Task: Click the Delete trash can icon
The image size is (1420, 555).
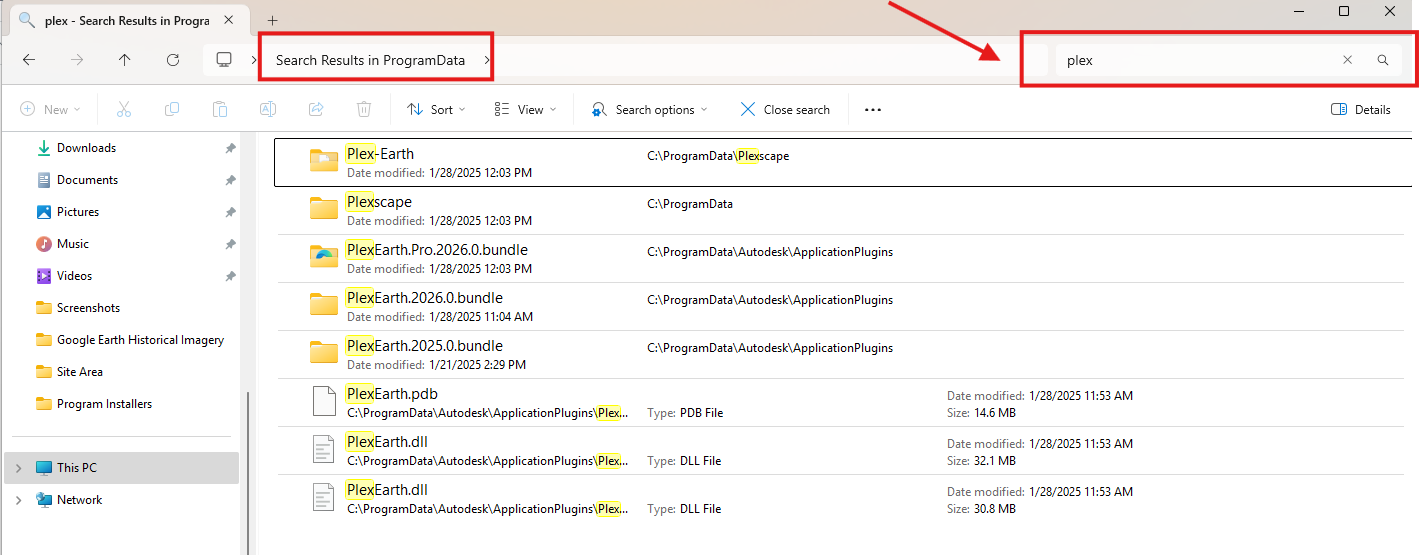Action: tap(364, 110)
